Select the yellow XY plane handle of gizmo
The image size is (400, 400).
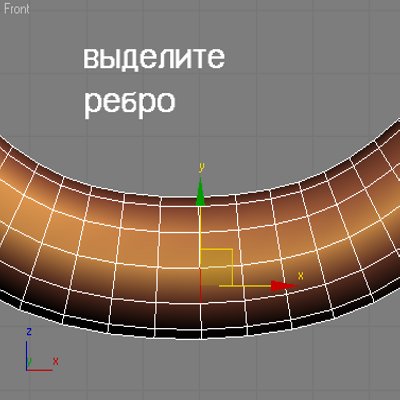(216, 267)
